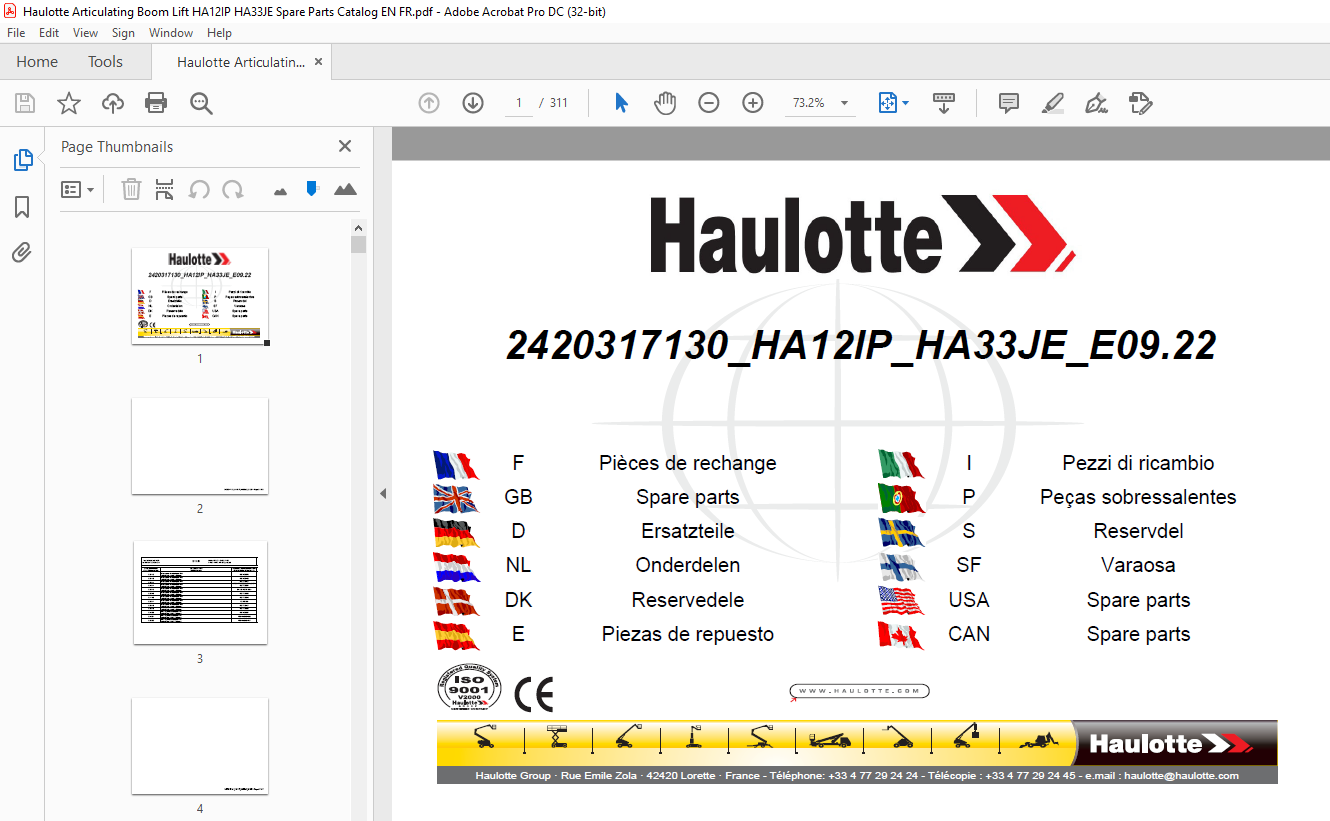Rotate page clockwise
The width and height of the screenshot is (1330, 821).
(x=233, y=189)
